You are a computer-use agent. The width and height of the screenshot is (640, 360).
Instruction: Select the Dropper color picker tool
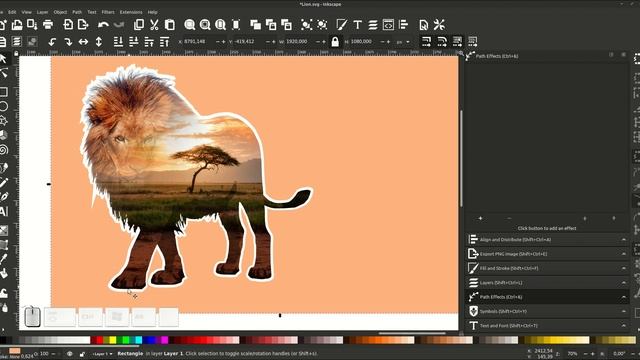tap(3, 259)
